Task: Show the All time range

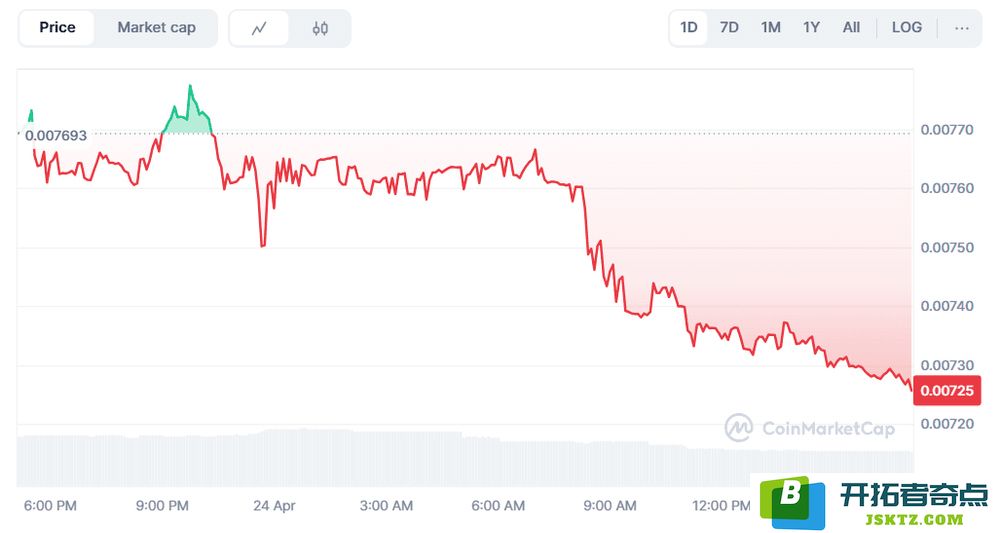Action: [851, 28]
